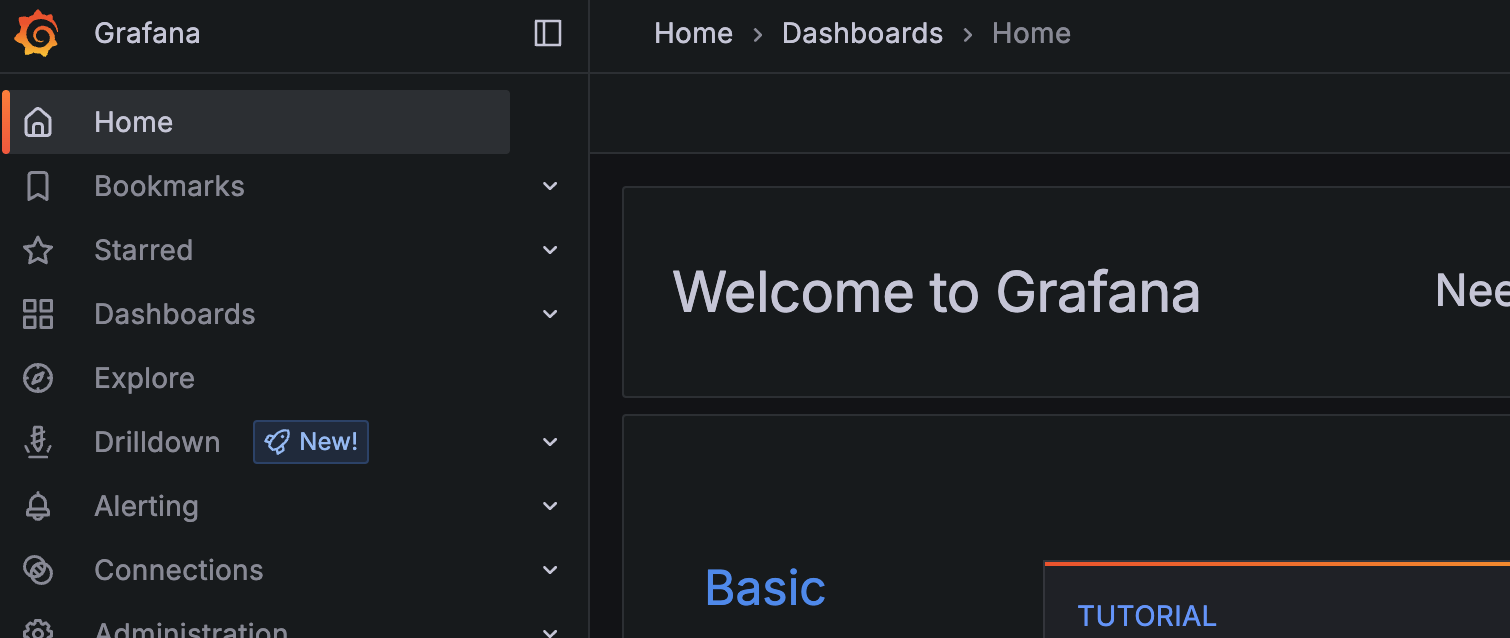This screenshot has height=638, width=1510.
Task: Click the Alerting bell icon
Action: point(38,506)
